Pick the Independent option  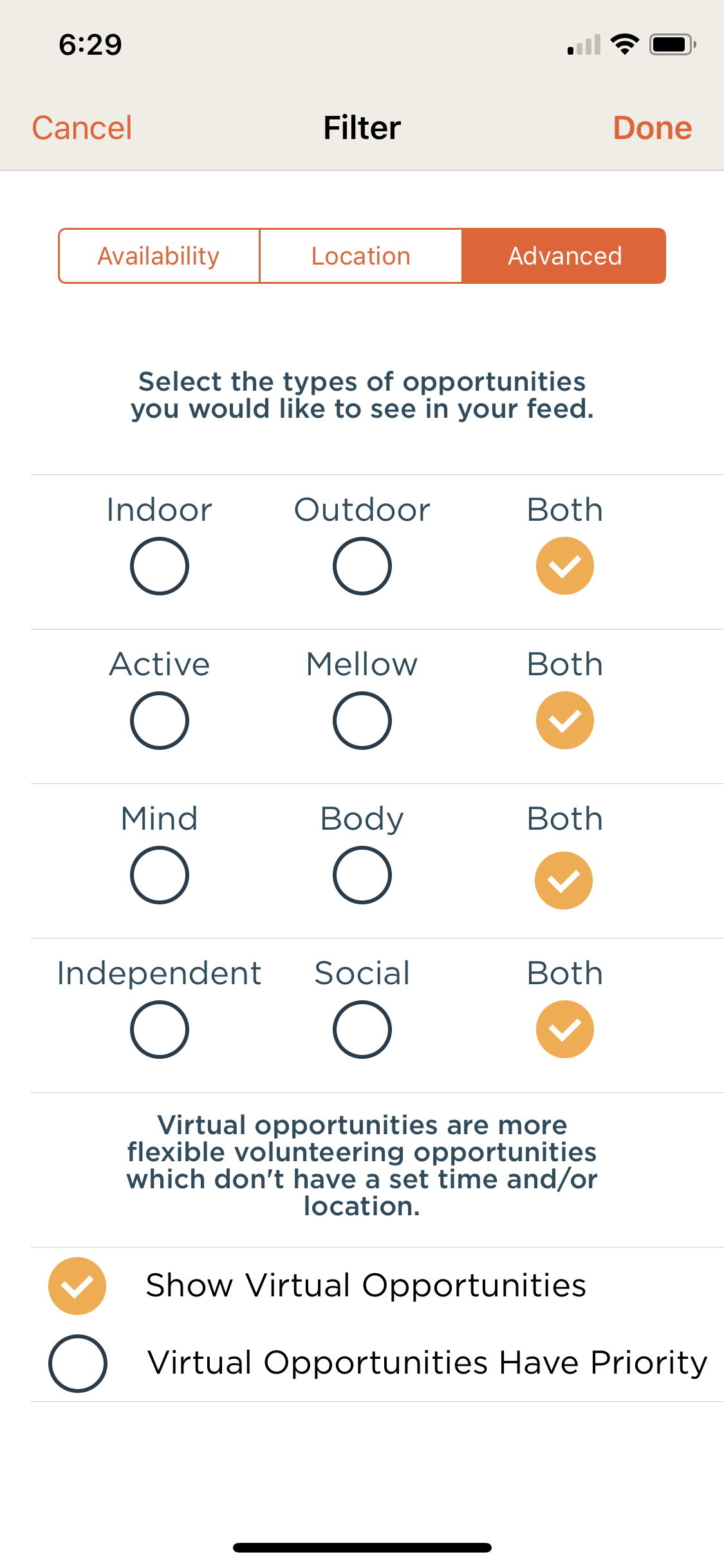tap(159, 1030)
